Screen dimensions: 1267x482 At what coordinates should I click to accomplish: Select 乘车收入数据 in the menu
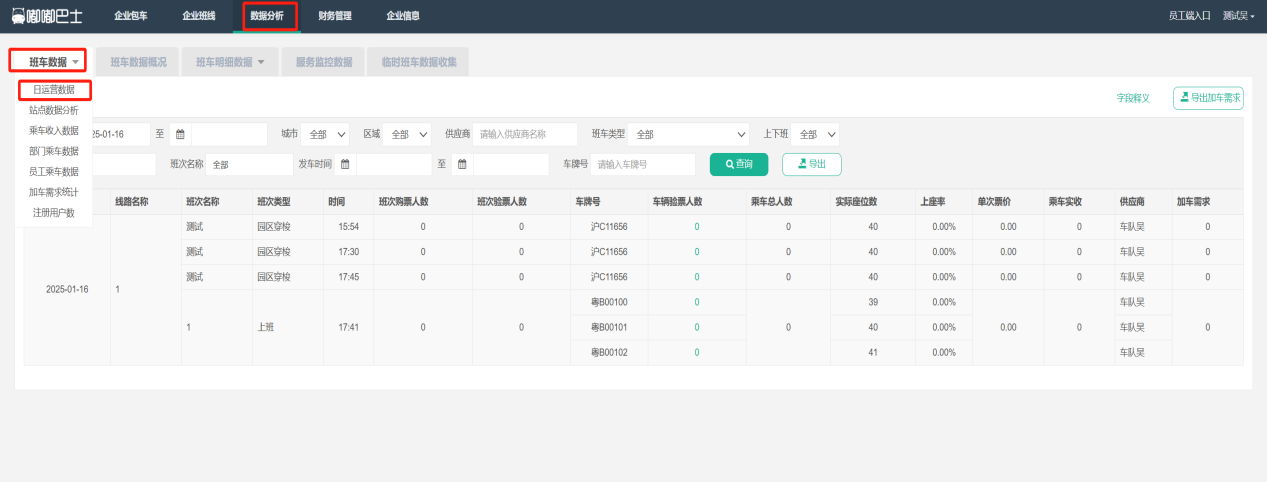[x=54, y=131]
